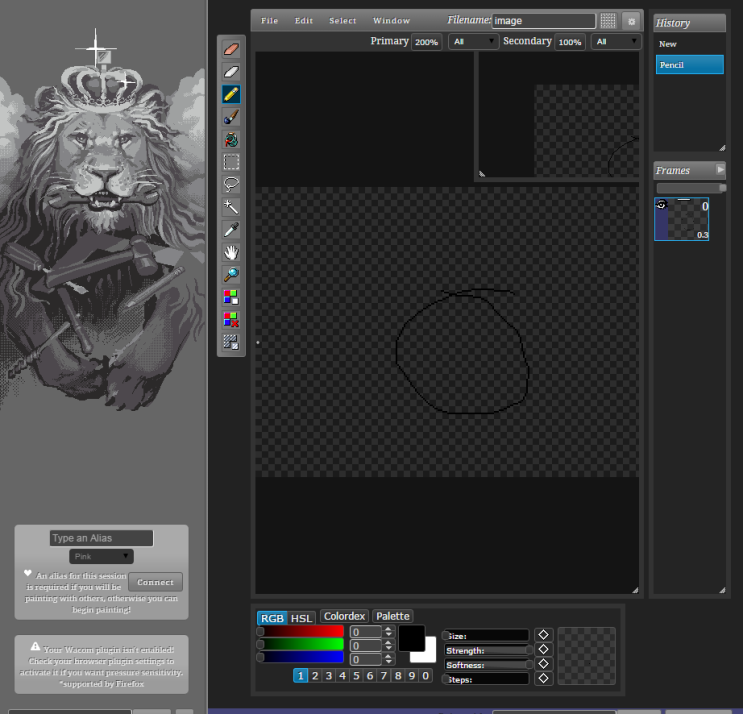Image resolution: width=743 pixels, height=714 pixels.
Task: Select the Paintbrush tool
Action: (231, 117)
